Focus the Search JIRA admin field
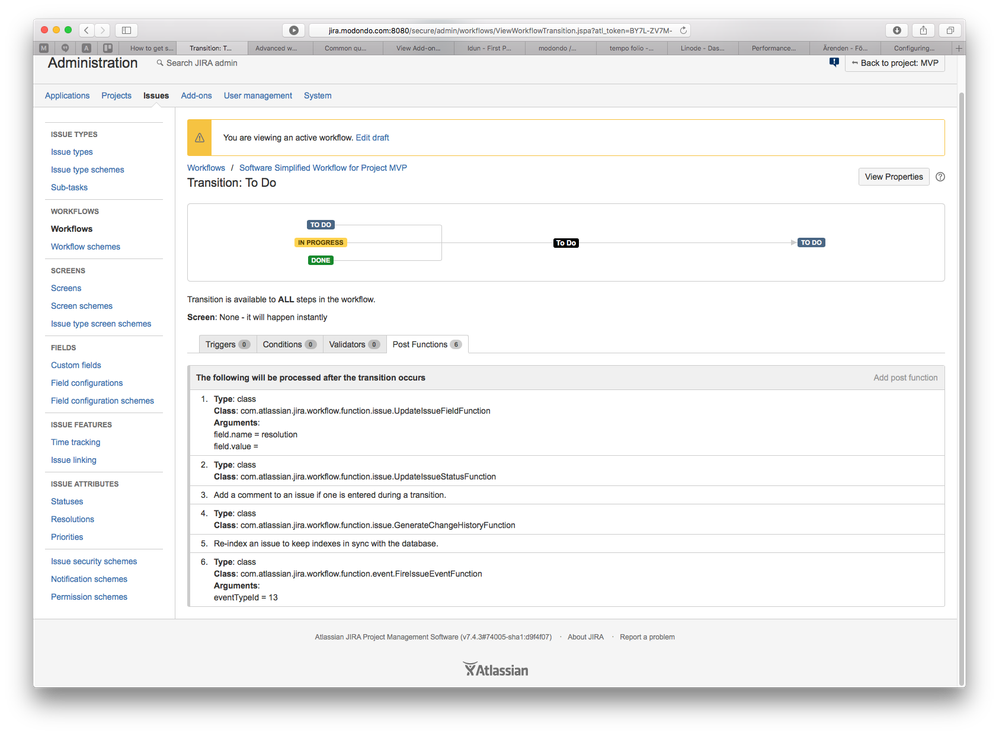Screen dimensions: 999x735 201,63
